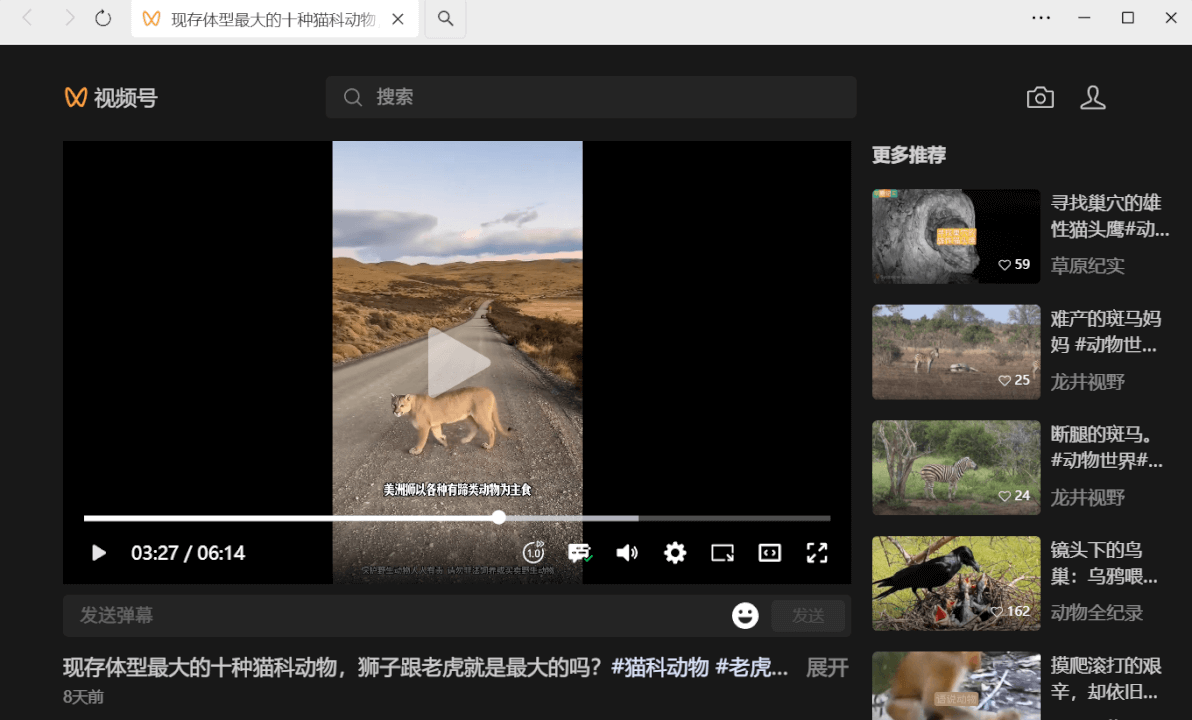Click the 视频号 logo

(111, 97)
